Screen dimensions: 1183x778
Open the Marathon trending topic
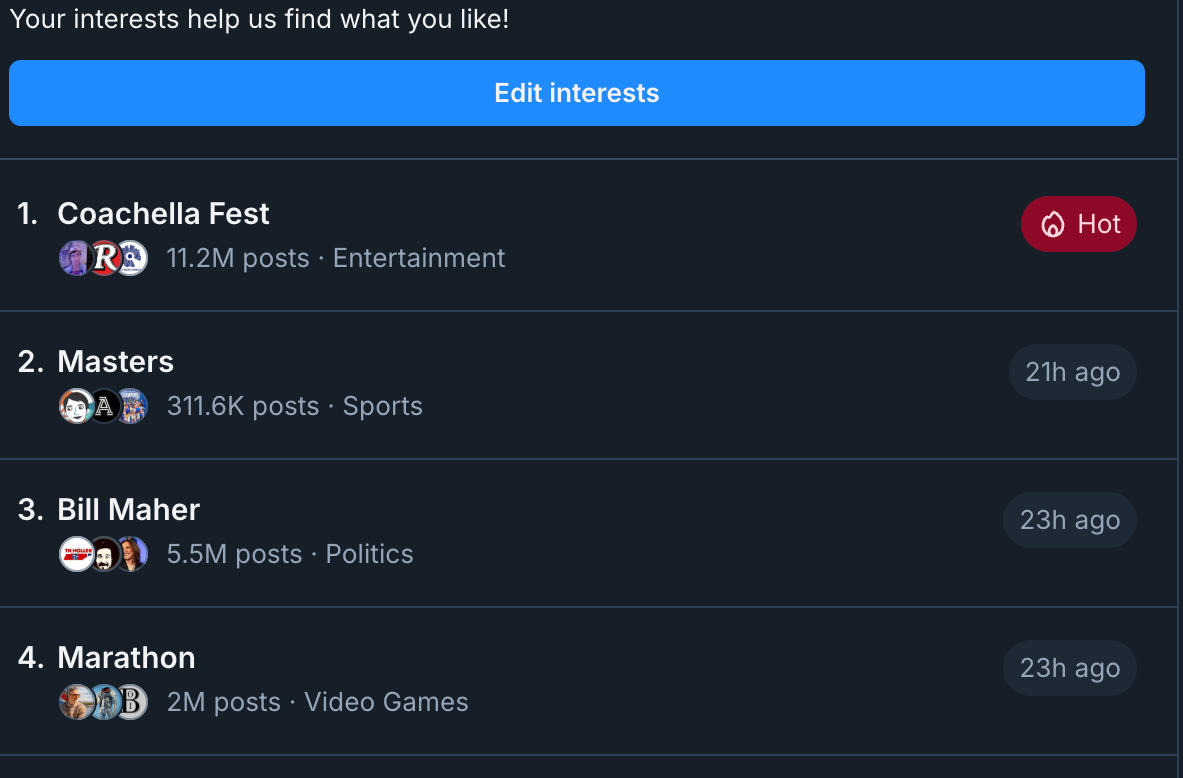588,680
